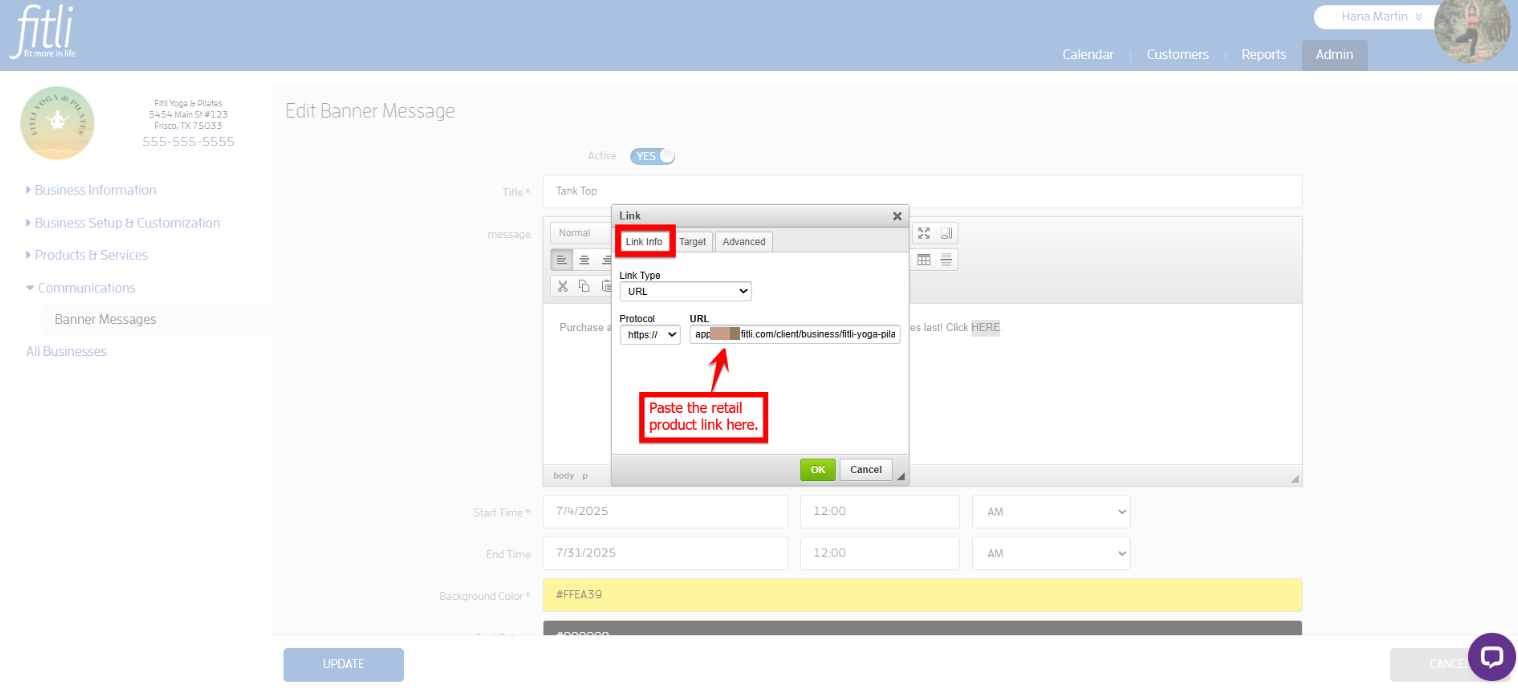Center align text in editor
The height and width of the screenshot is (692, 1518).
(584, 260)
